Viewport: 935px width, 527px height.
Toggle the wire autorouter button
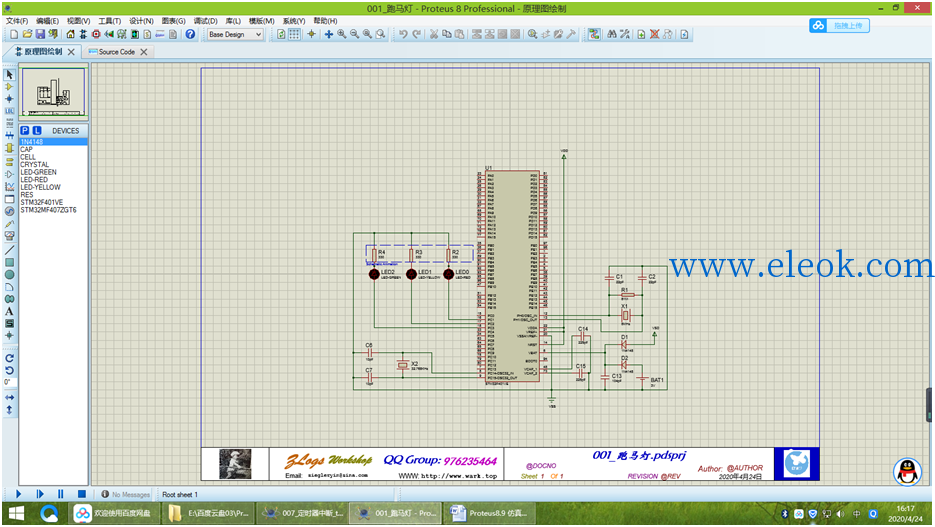point(594,34)
